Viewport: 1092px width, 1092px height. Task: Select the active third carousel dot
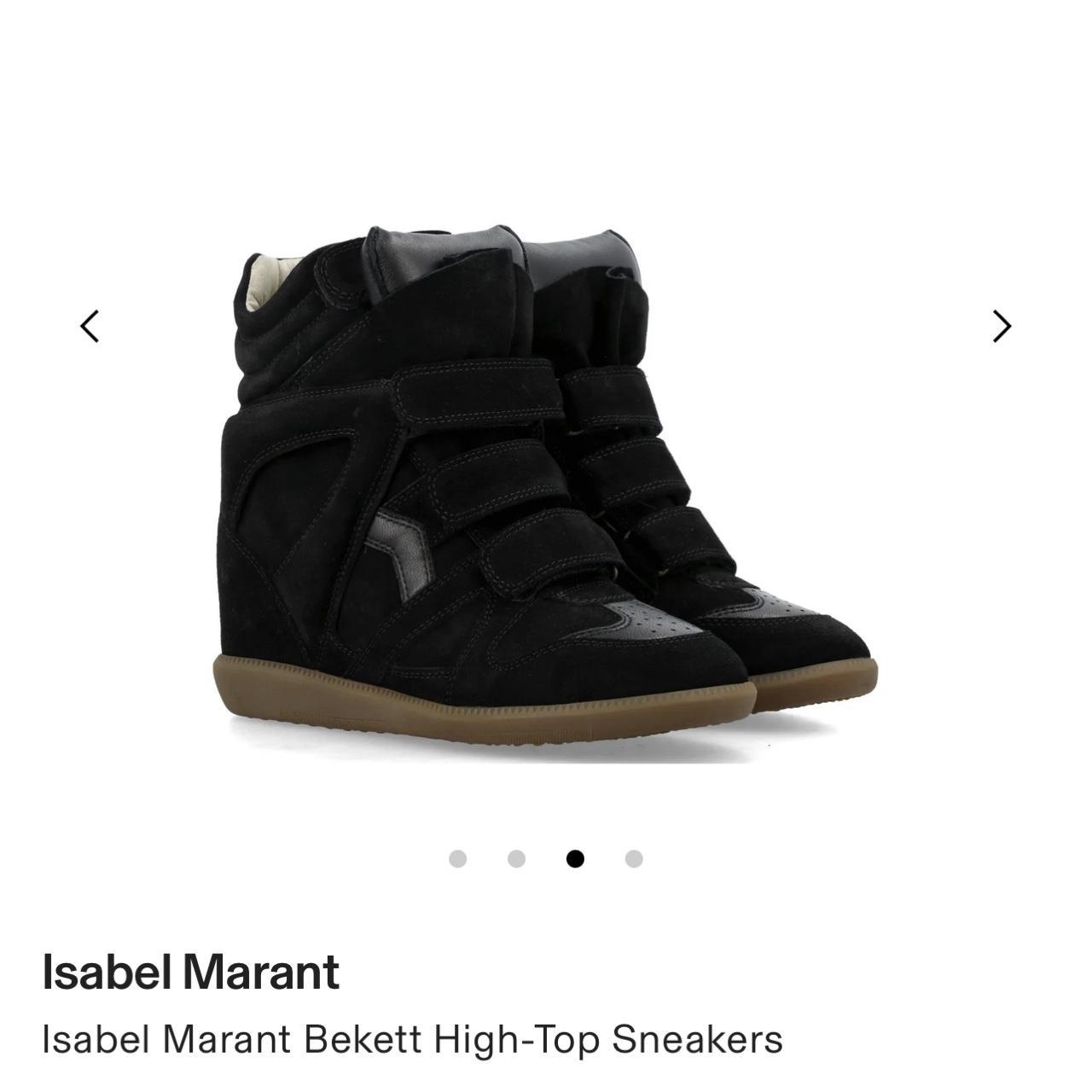click(x=575, y=858)
